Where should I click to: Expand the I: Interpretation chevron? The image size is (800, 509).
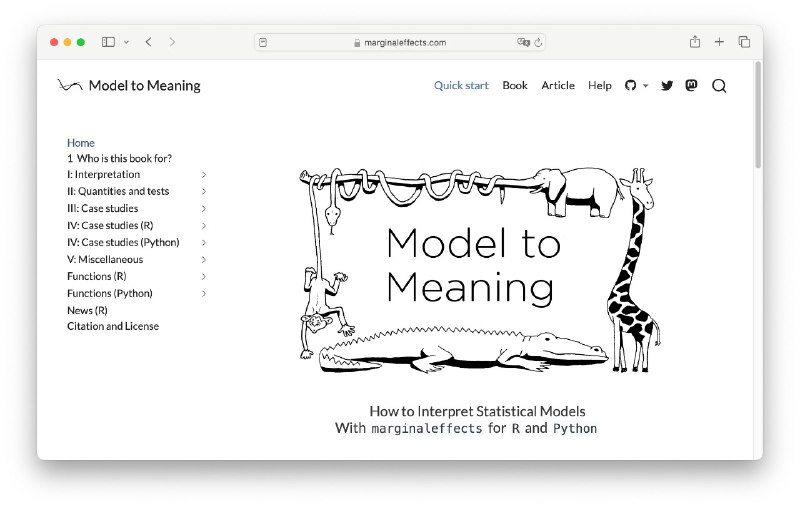pyautogui.click(x=204, y=174)
